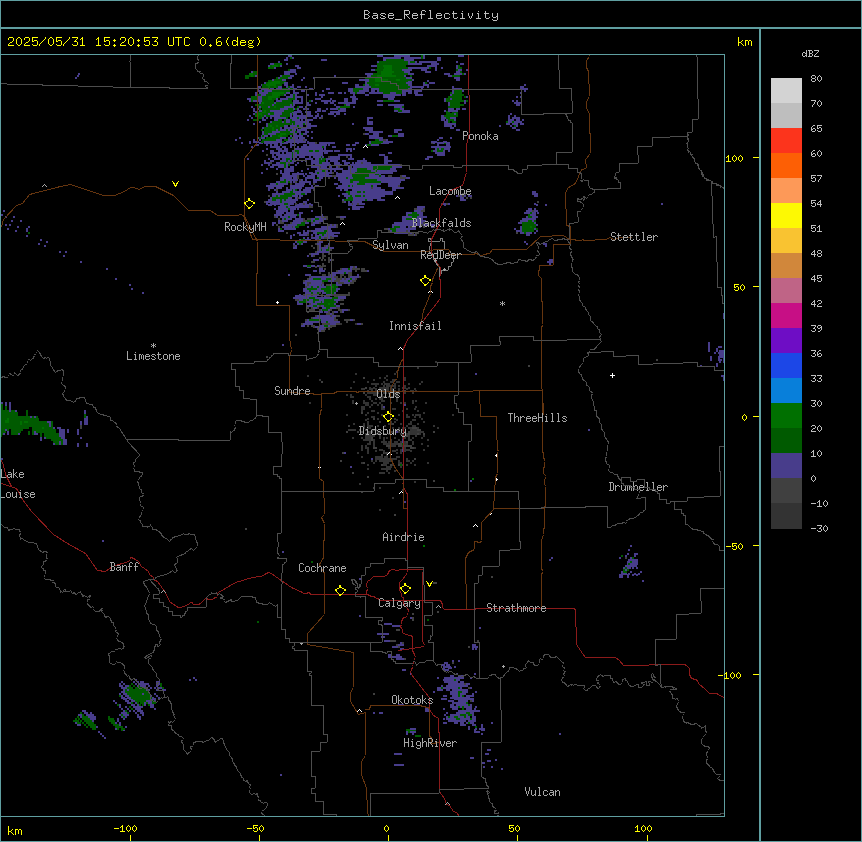
Task: Select the magenta 42-39 dBZ legend swatch
Action: pyautogui.click(x=786, y=315)
